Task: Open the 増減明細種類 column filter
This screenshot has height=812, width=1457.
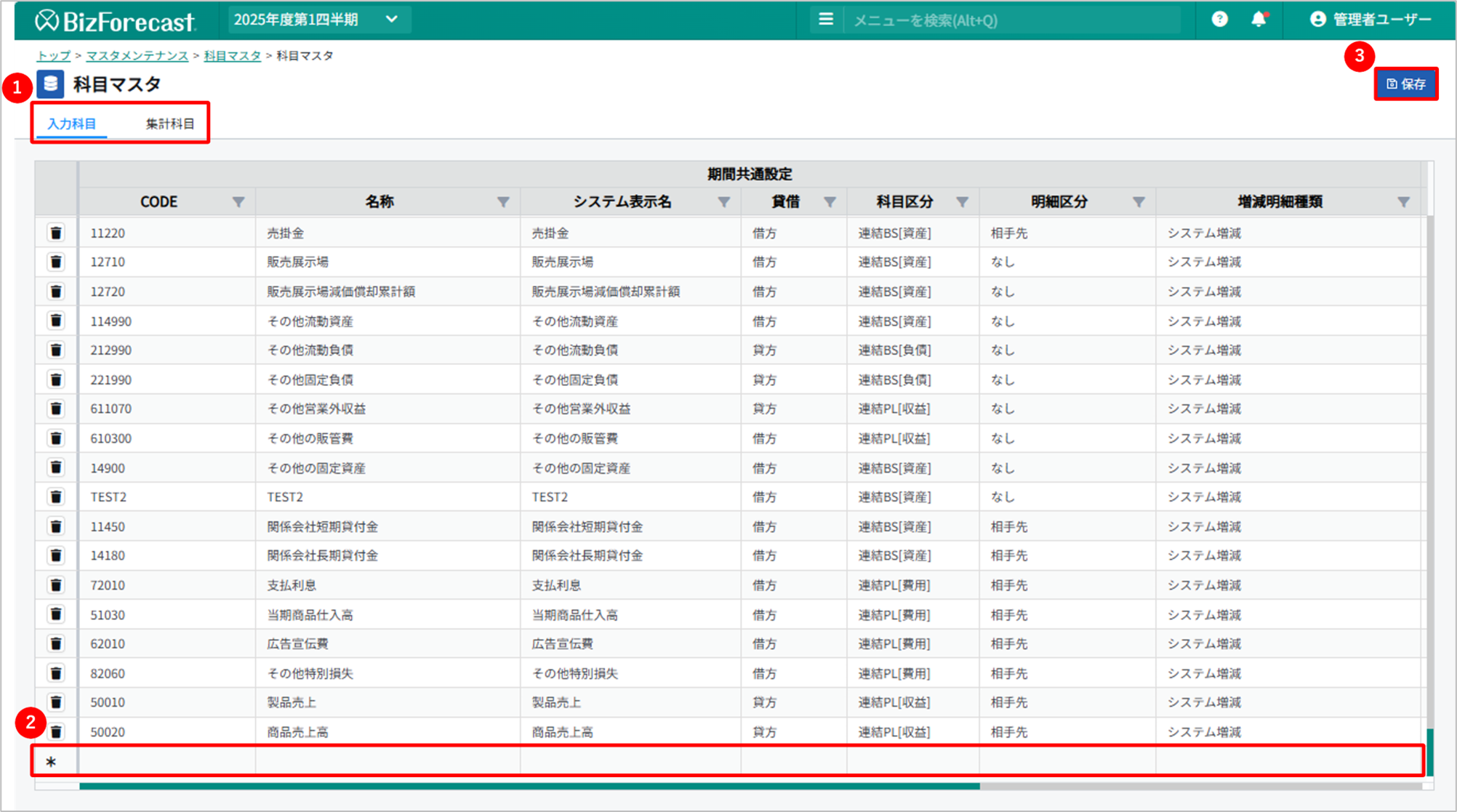Action: [1403, 202]
